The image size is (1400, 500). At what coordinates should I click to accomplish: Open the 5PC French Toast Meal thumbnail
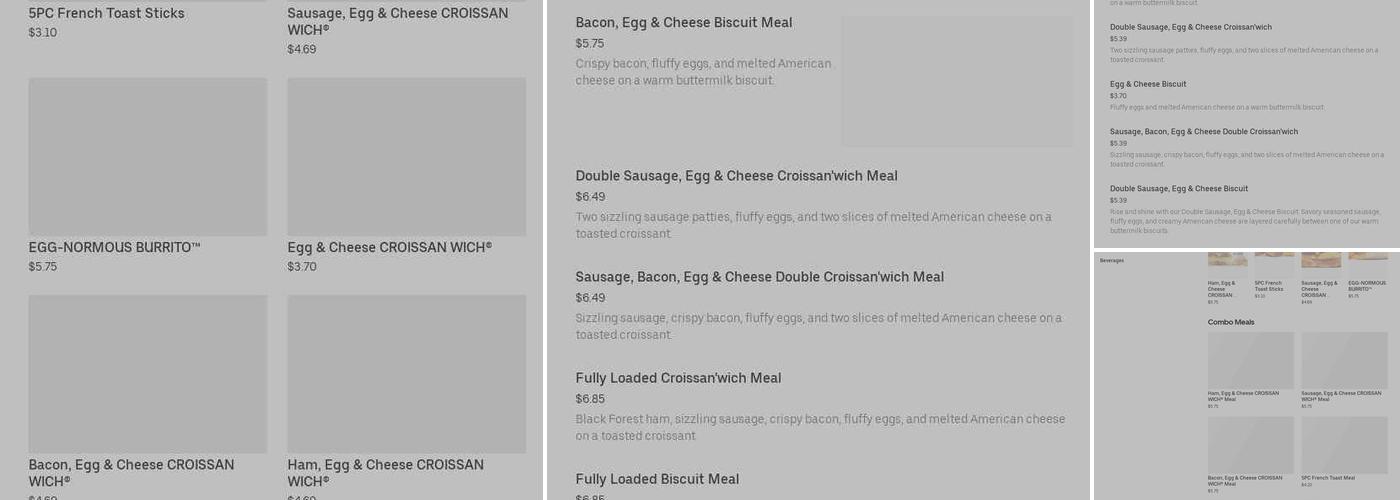[x=1344, y=445]
